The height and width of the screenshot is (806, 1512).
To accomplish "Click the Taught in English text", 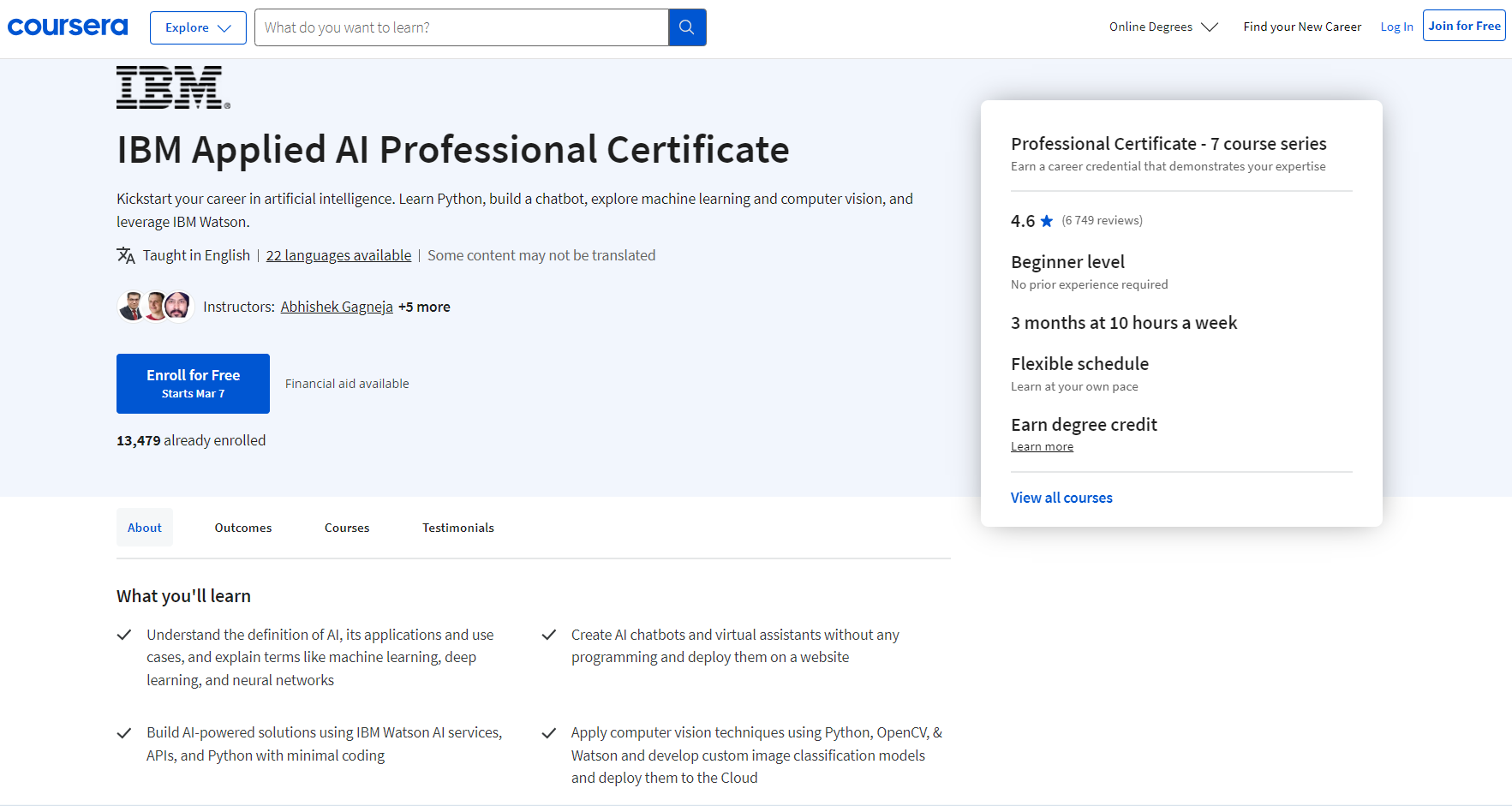I will coord(196,255).
